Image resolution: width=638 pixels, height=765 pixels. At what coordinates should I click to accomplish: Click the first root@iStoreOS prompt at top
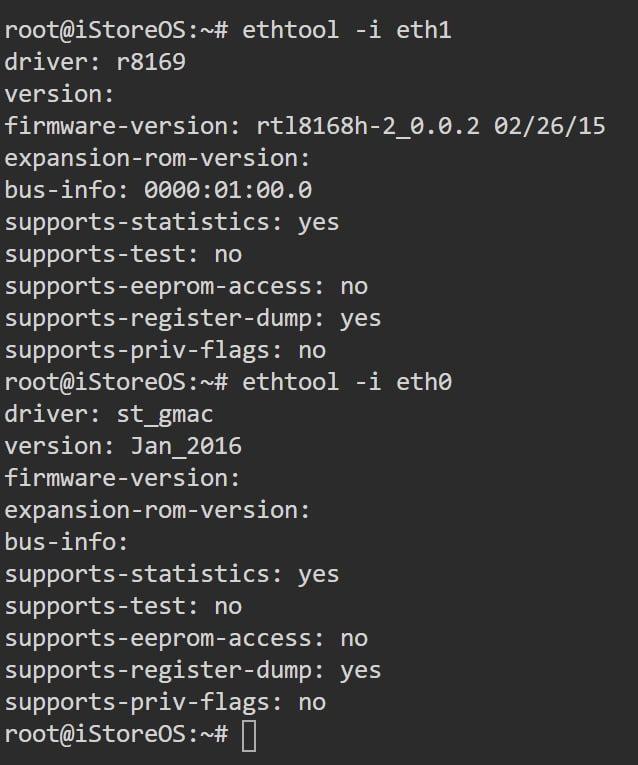[116, 30]
